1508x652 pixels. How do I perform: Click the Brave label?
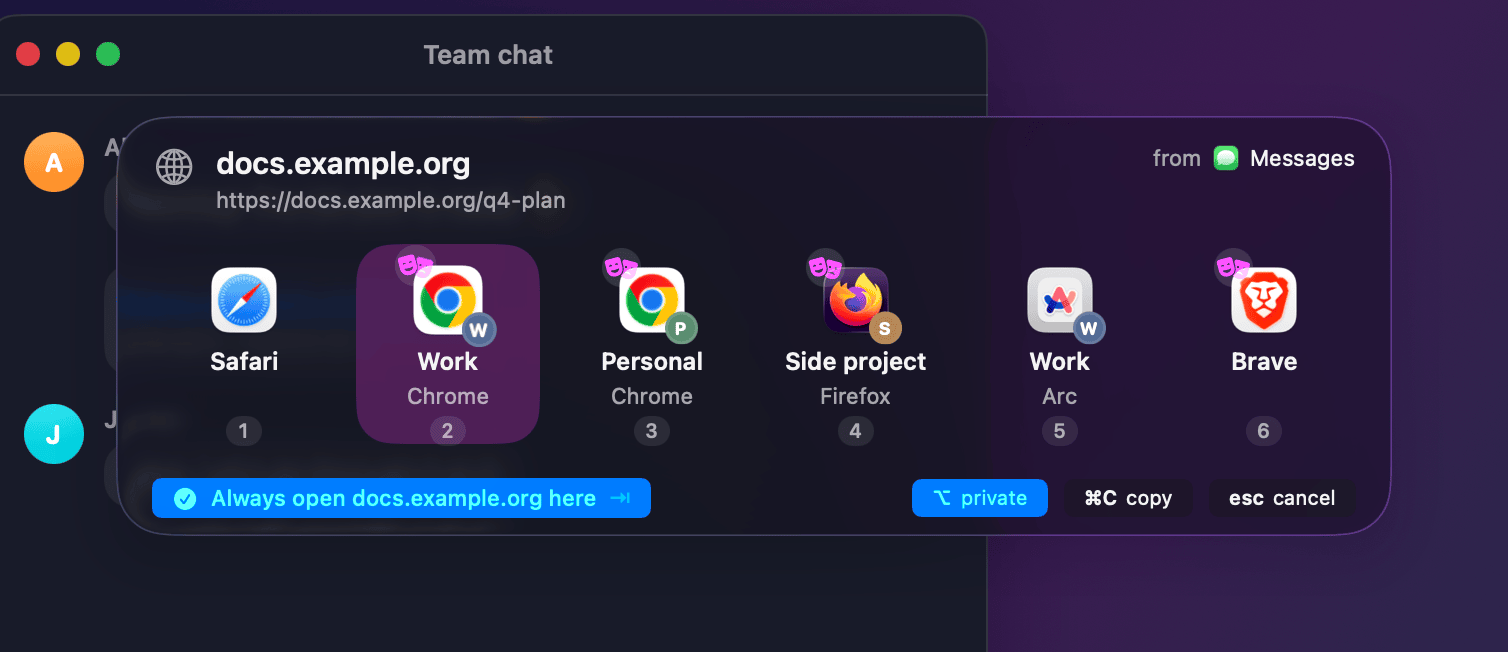[1264, 361]
